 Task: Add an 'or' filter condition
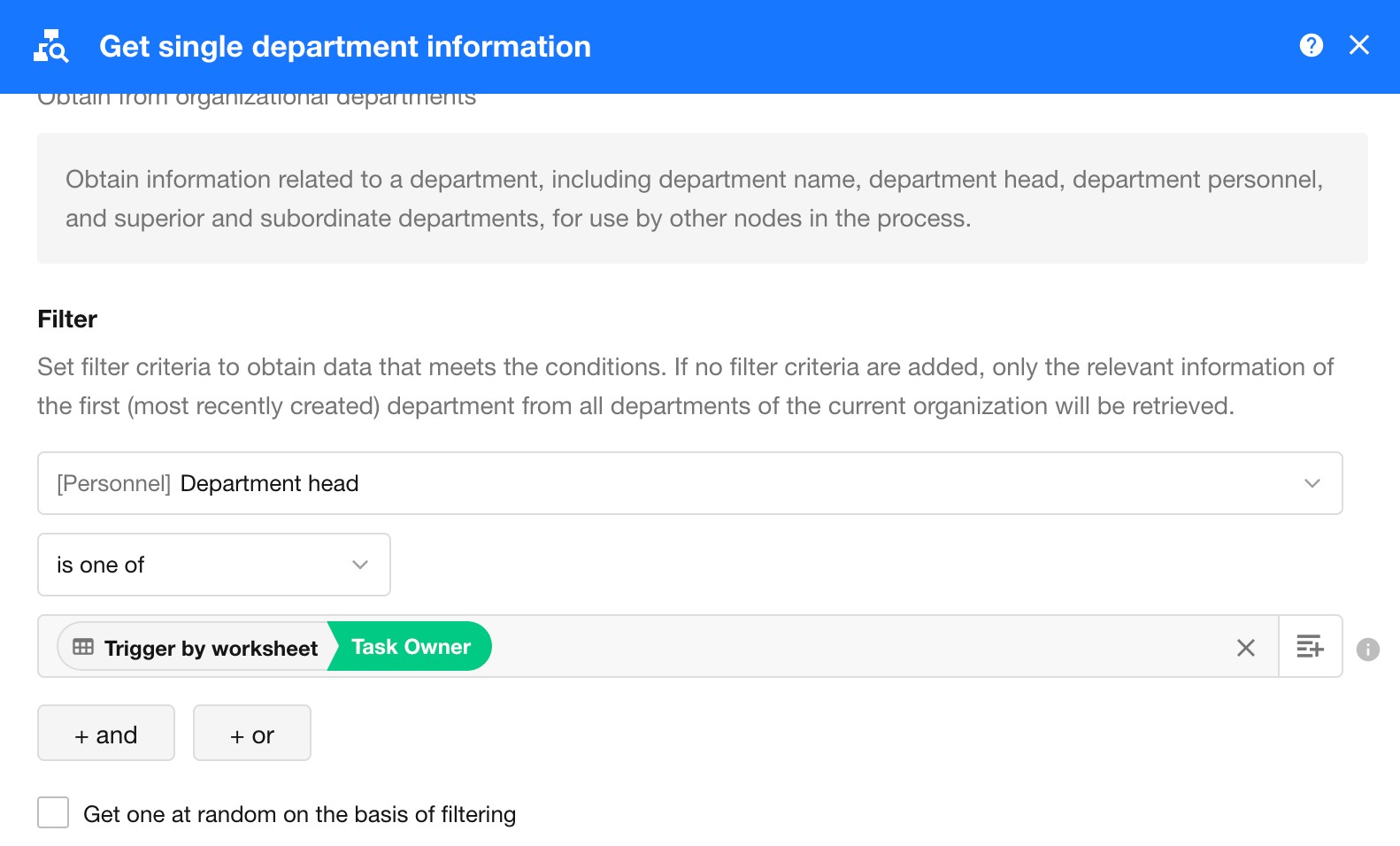[x=252, y=734]
